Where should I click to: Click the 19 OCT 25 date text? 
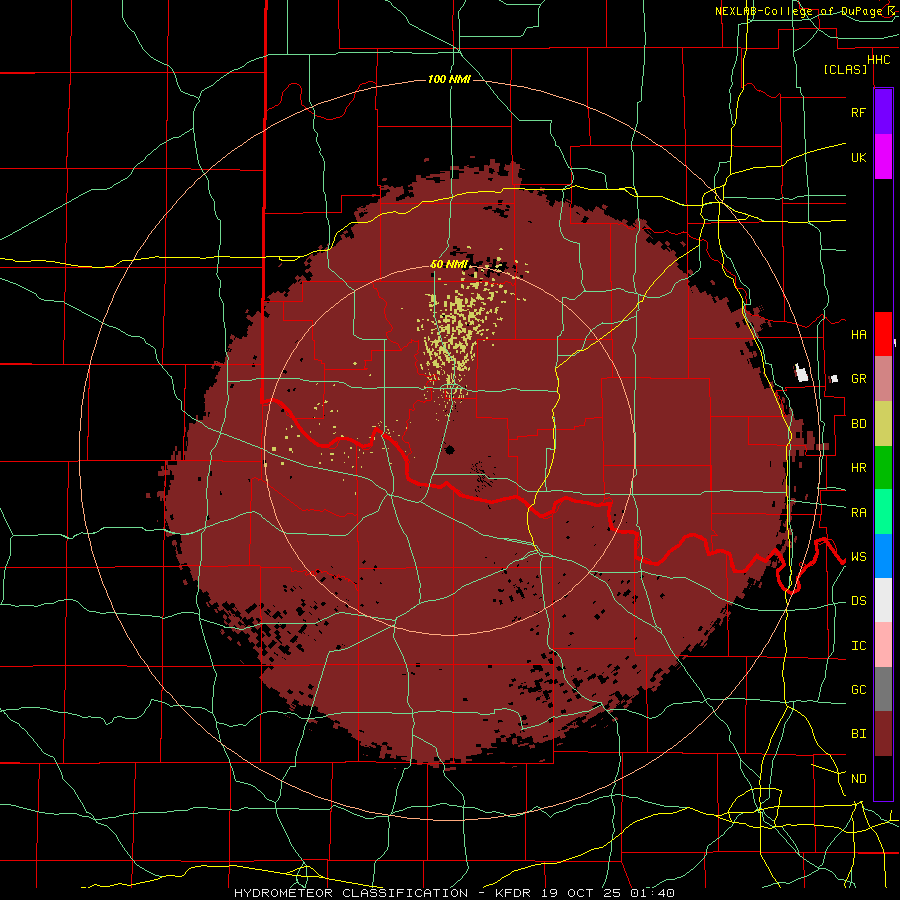[581, 893]
